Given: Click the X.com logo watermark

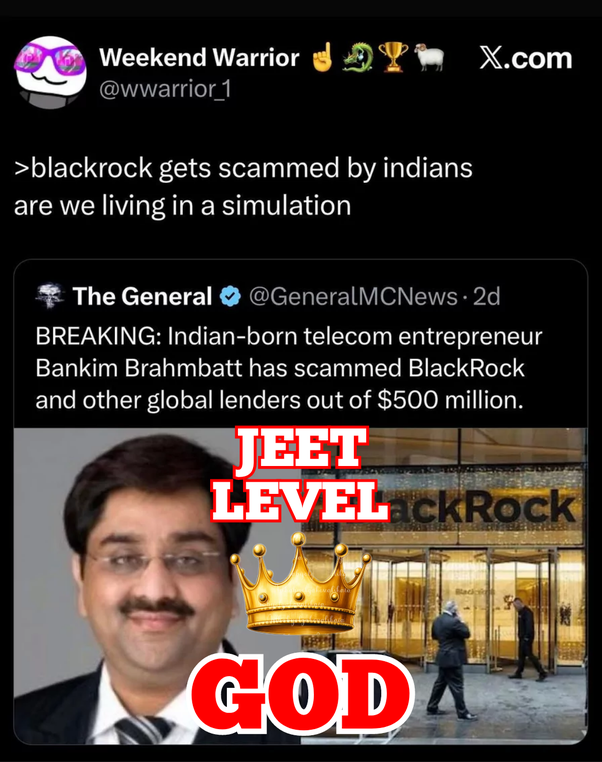Looking at the screenshot, I should pos(526,58).
